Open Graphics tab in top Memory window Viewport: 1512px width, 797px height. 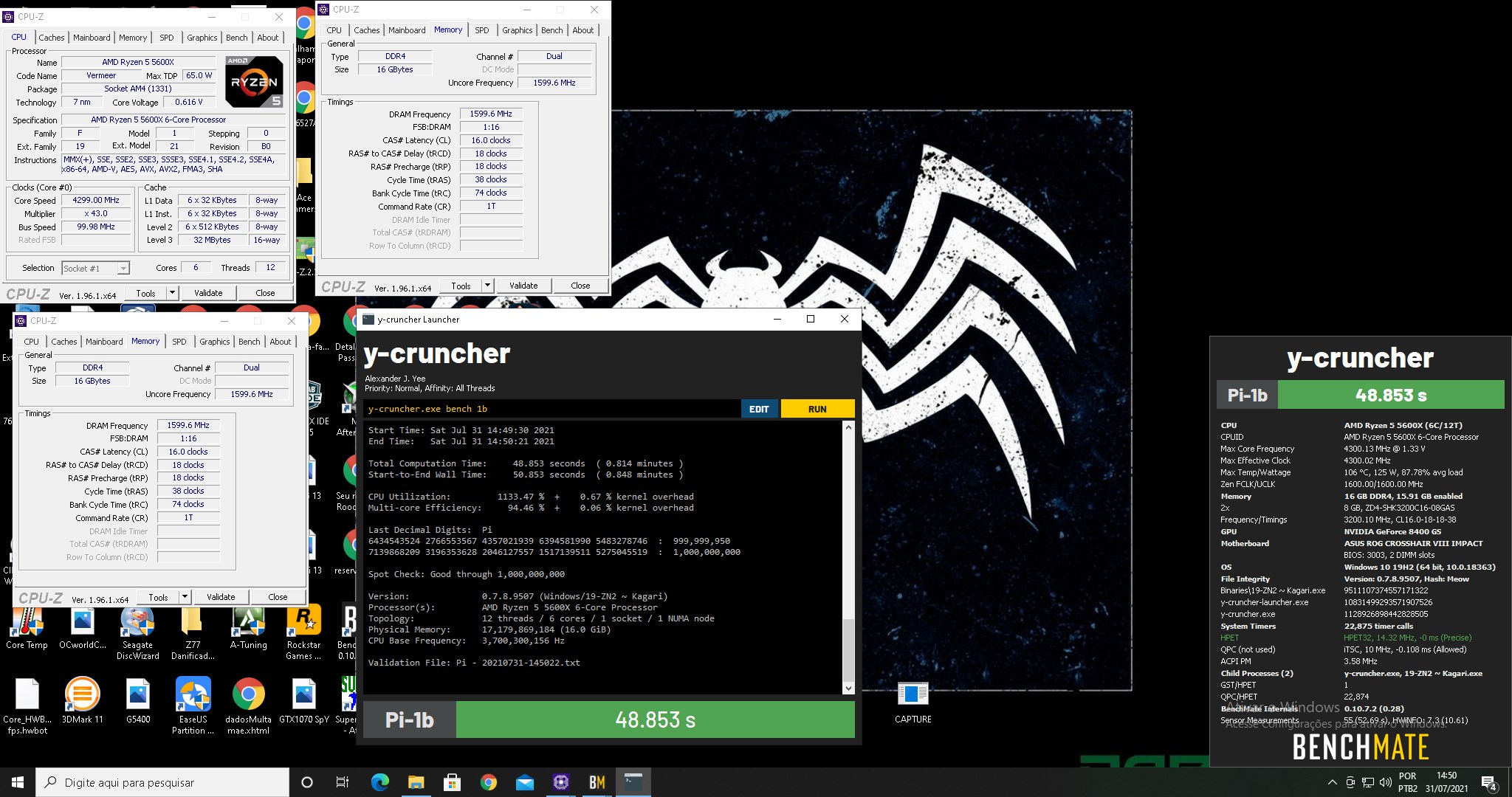(x=518, y=30)
